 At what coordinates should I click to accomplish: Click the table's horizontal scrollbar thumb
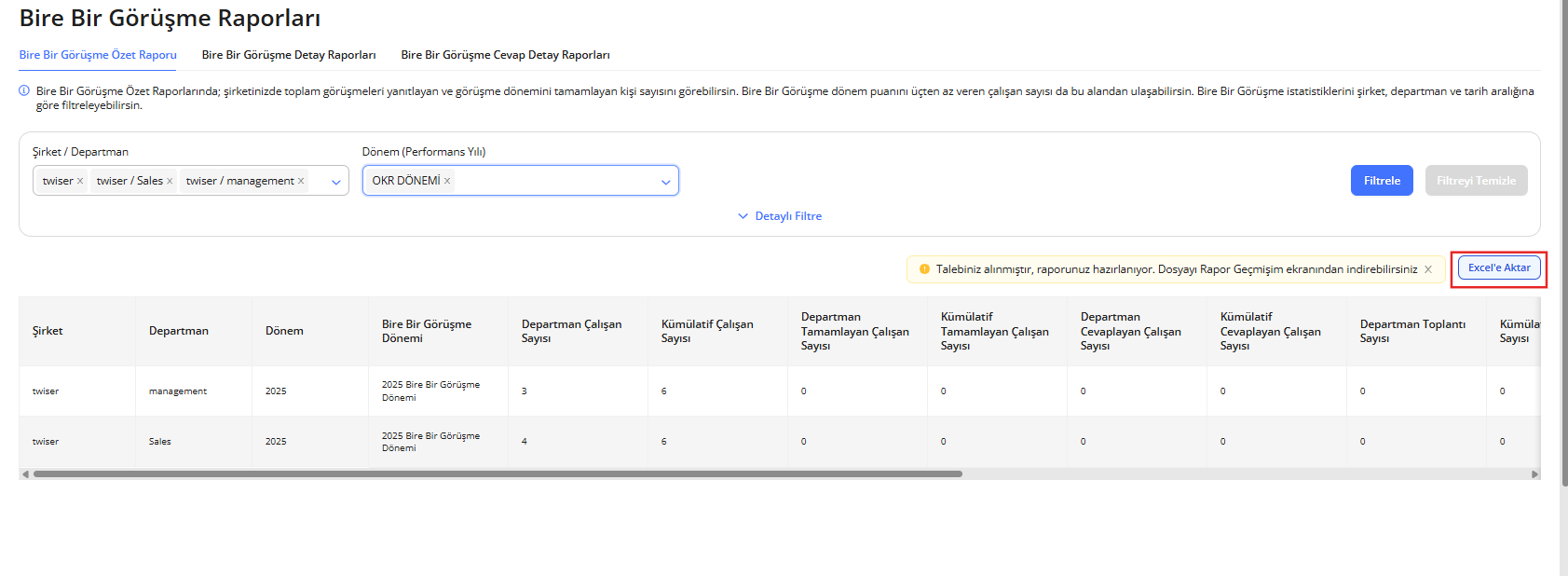pyautogui.click(x=498, y=474)
